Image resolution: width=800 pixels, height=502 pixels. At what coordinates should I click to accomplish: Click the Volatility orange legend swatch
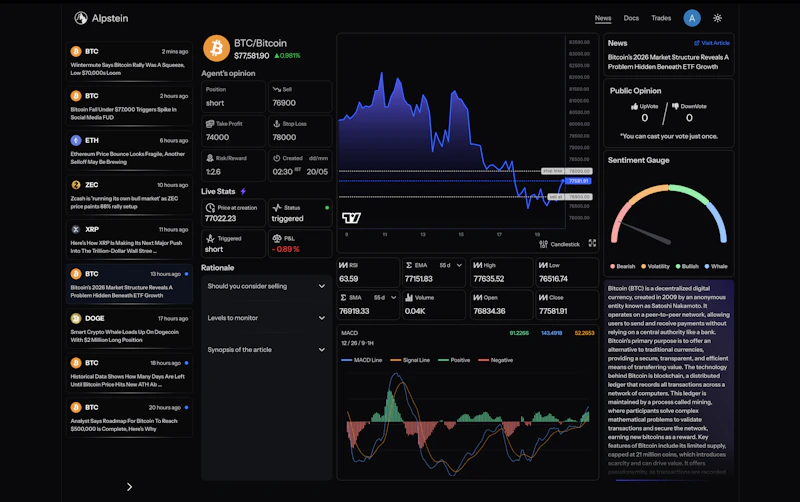[643, 266]
